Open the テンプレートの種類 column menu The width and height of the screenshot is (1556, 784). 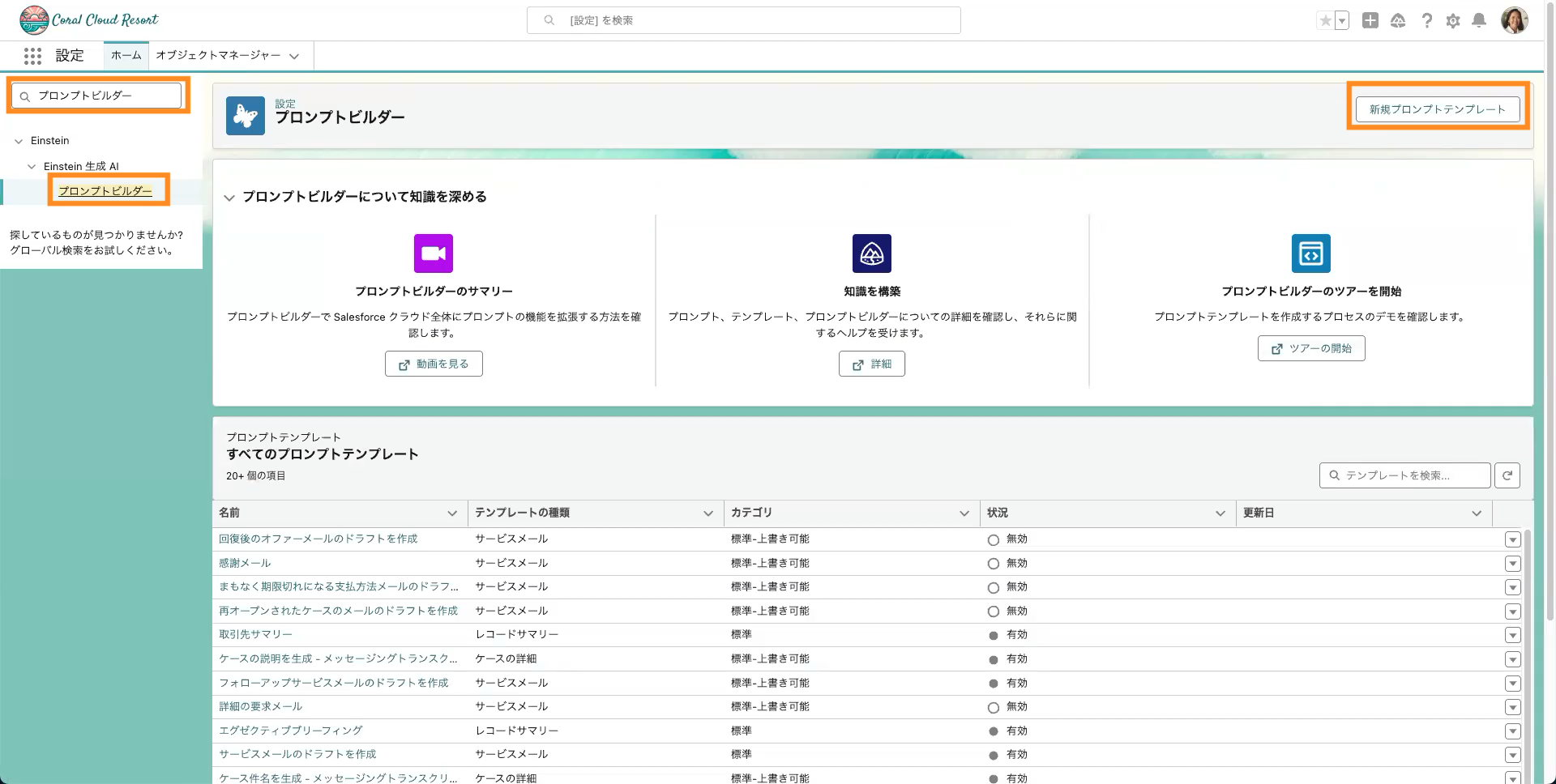click(x=708, y=513)
